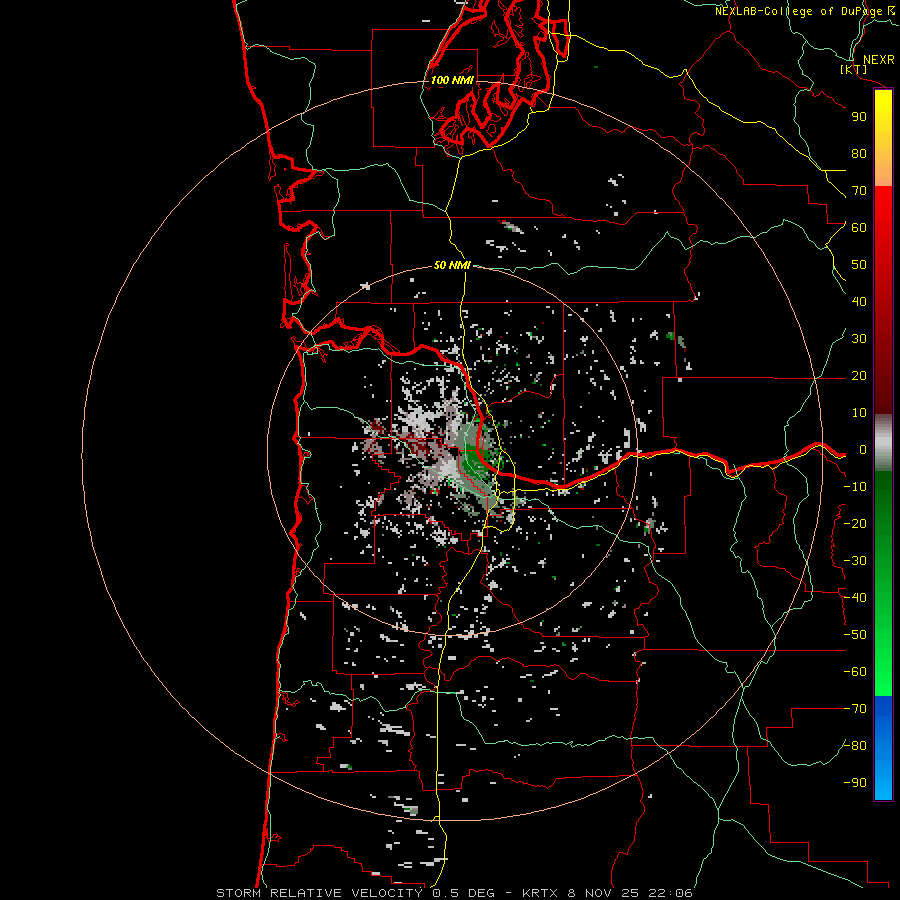Viewport: 900px width, 900px height.
Task: Select the 100 NMI range ring label
Action: 452,80
